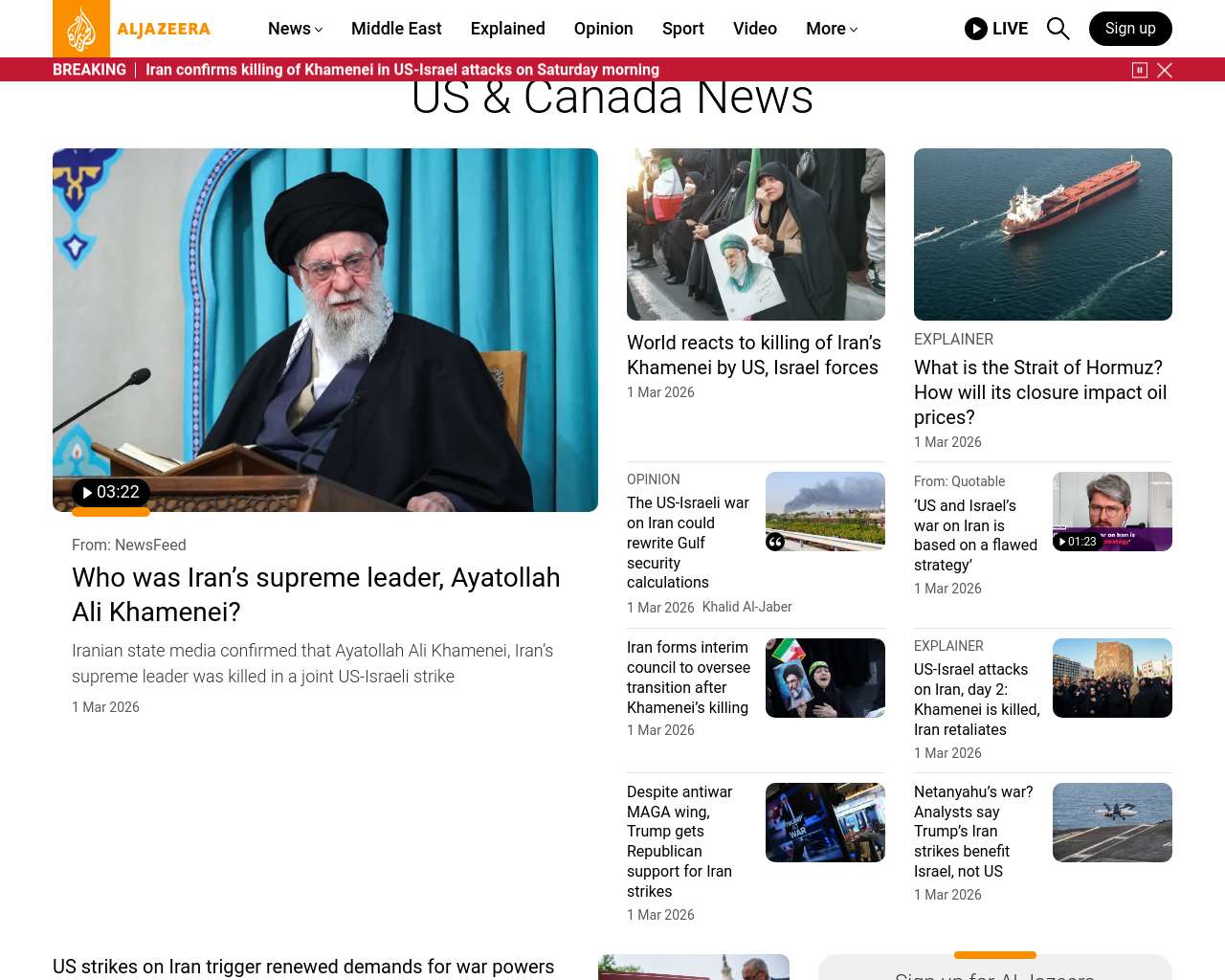This screenshot has width=1225, height=980.
Task: Pause the breaking news ticker
Action: [1140, 70]
